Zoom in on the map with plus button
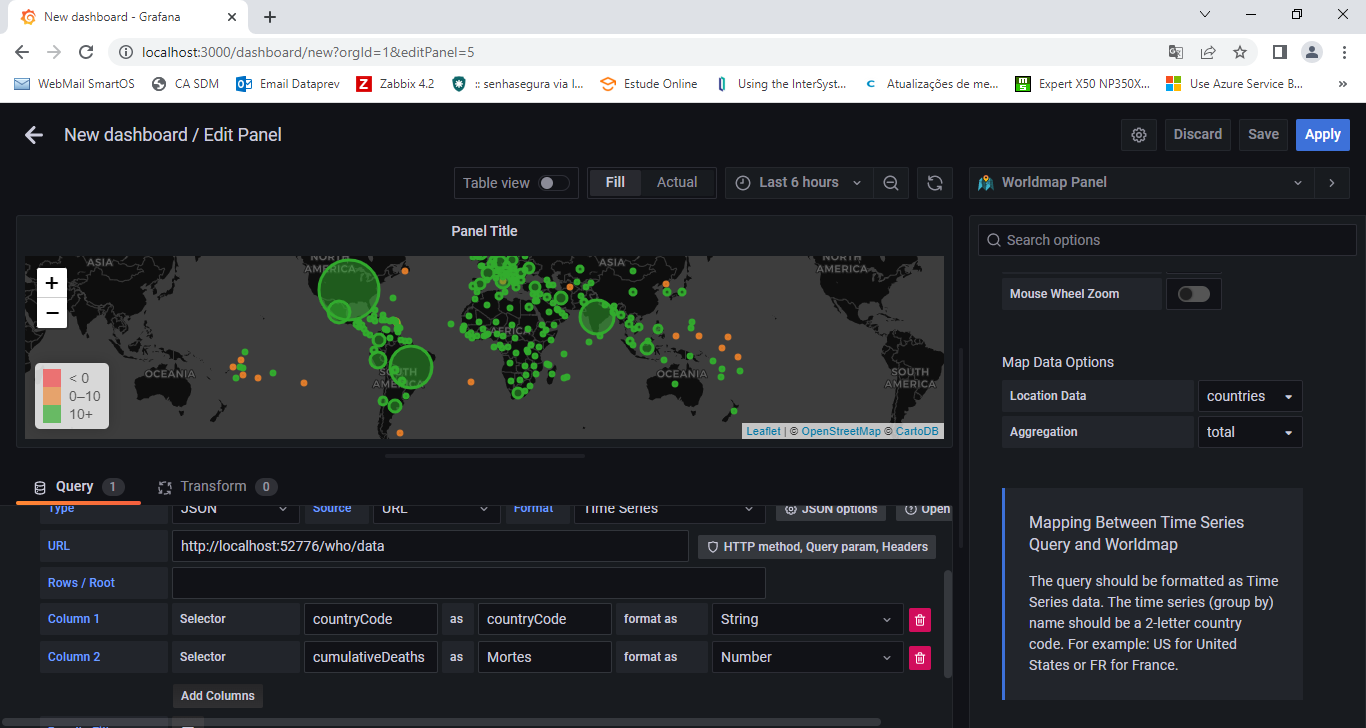The image size is (1366, 728). pyautogui.click(x=52, y=283)
